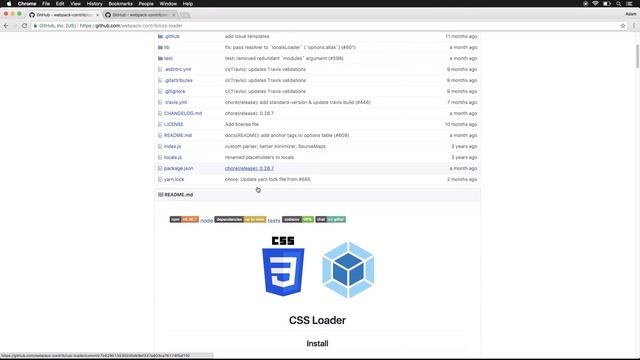Image resolution: width=640 pixels, height=360 pixels.
Task: Click the CSS3 logo image
Action: [x=283, y=266]
